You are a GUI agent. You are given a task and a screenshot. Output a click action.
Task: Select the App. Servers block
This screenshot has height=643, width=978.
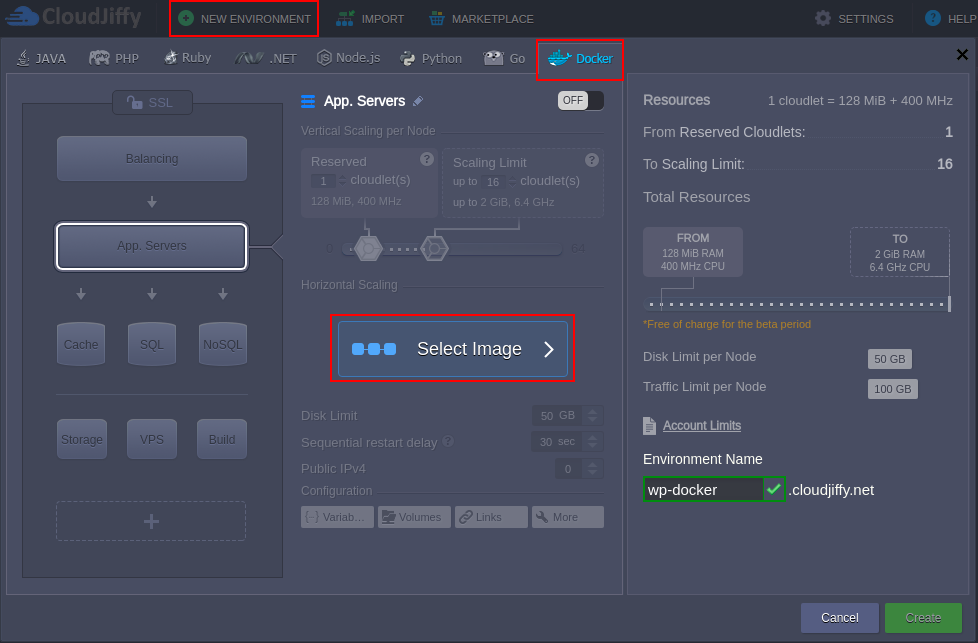click(152, 246)
